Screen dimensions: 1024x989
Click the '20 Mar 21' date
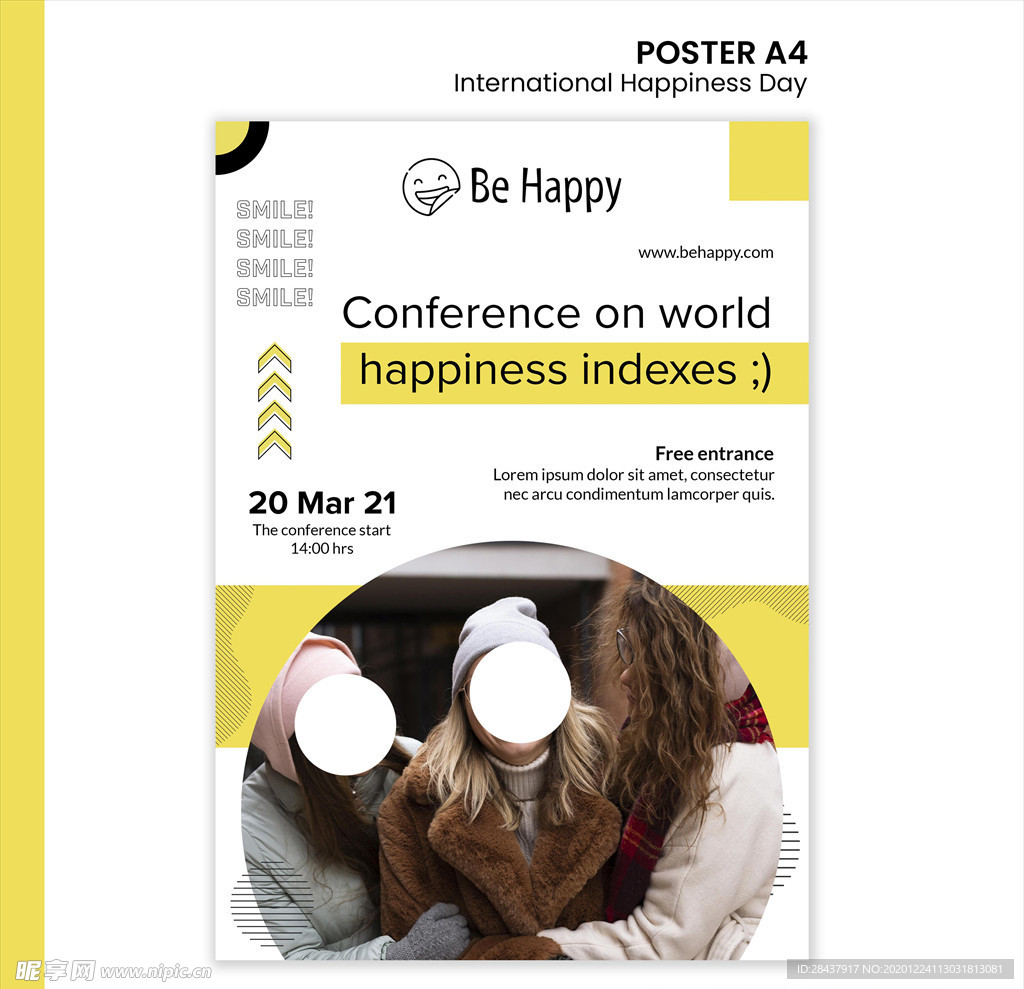pos(322,503)
